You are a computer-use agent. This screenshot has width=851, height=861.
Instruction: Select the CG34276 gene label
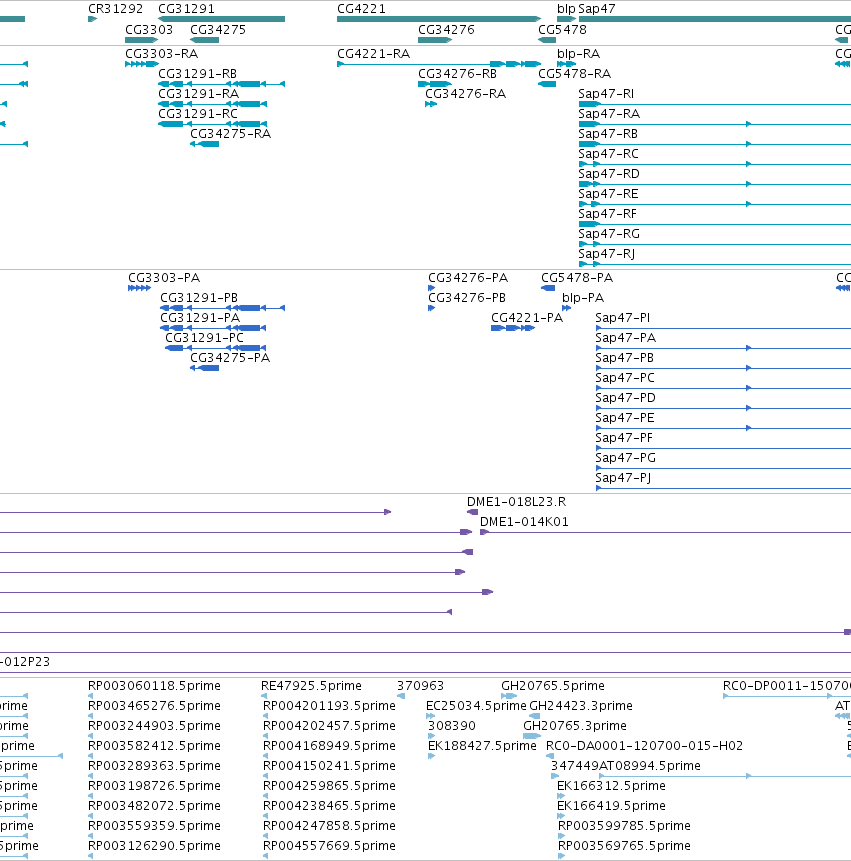(446, 30)
